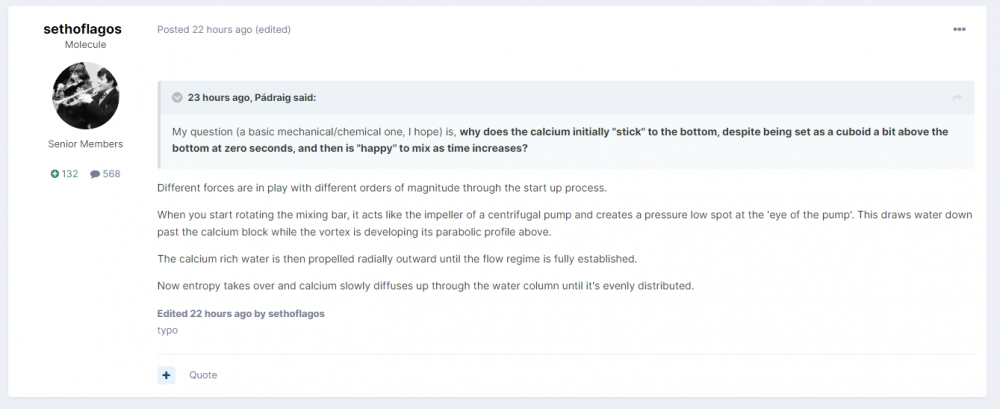Collapse the quoted Pádraig block with the chevron
This screenshot has width=1000, height=409.
tap(177, 98)
